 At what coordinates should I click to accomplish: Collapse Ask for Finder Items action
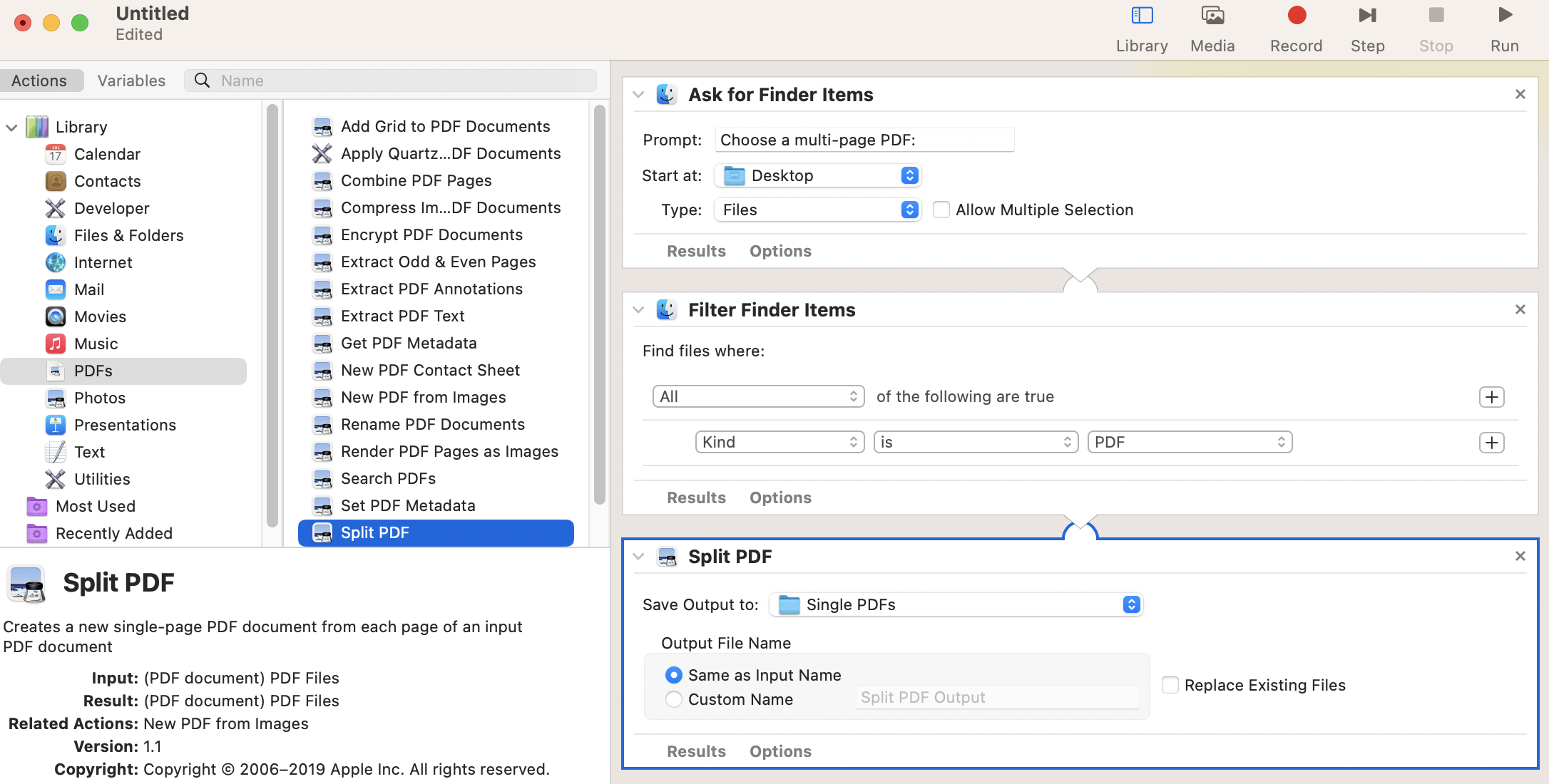pos(638,95)
